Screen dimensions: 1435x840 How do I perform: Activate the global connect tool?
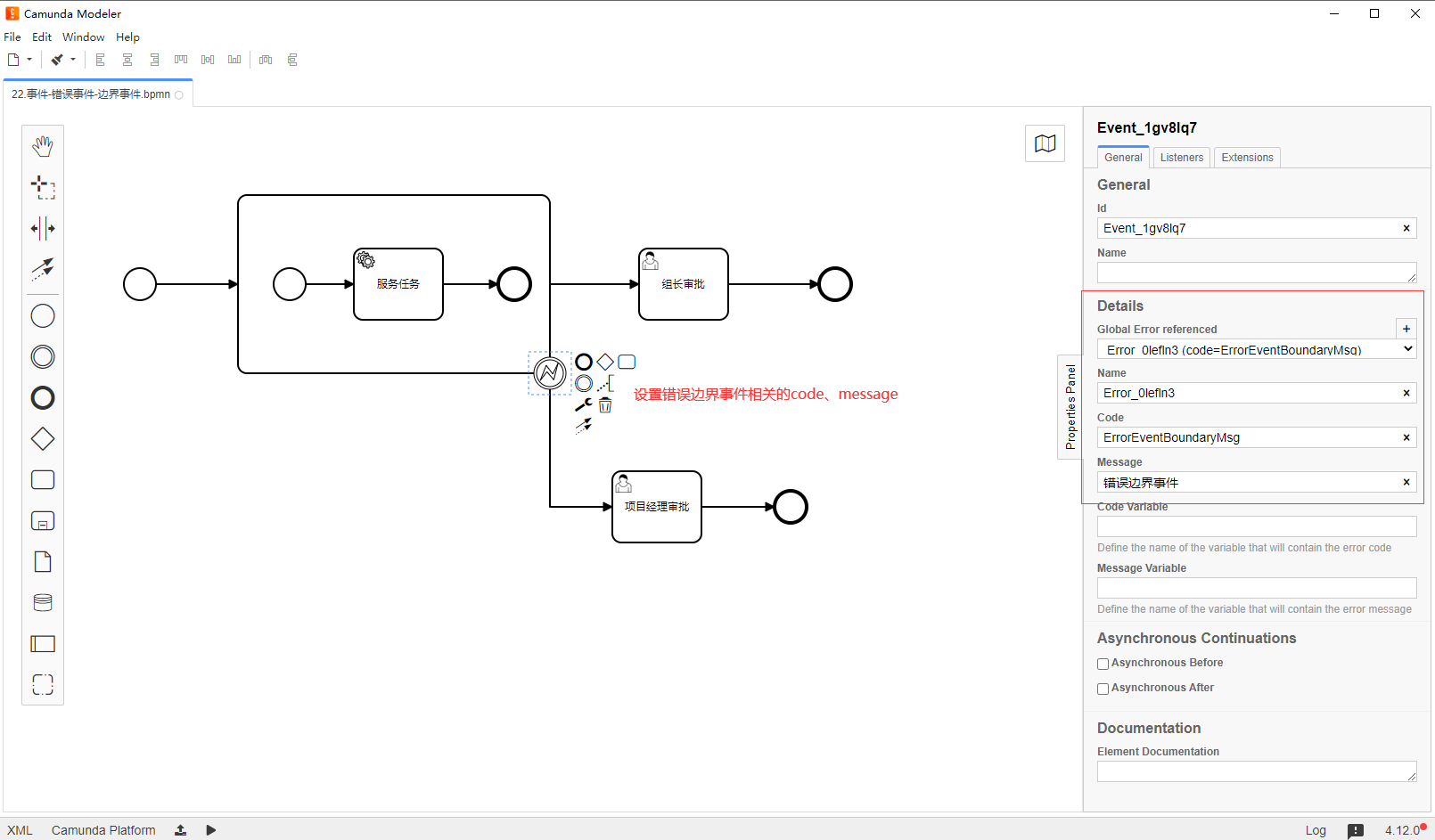43,269
